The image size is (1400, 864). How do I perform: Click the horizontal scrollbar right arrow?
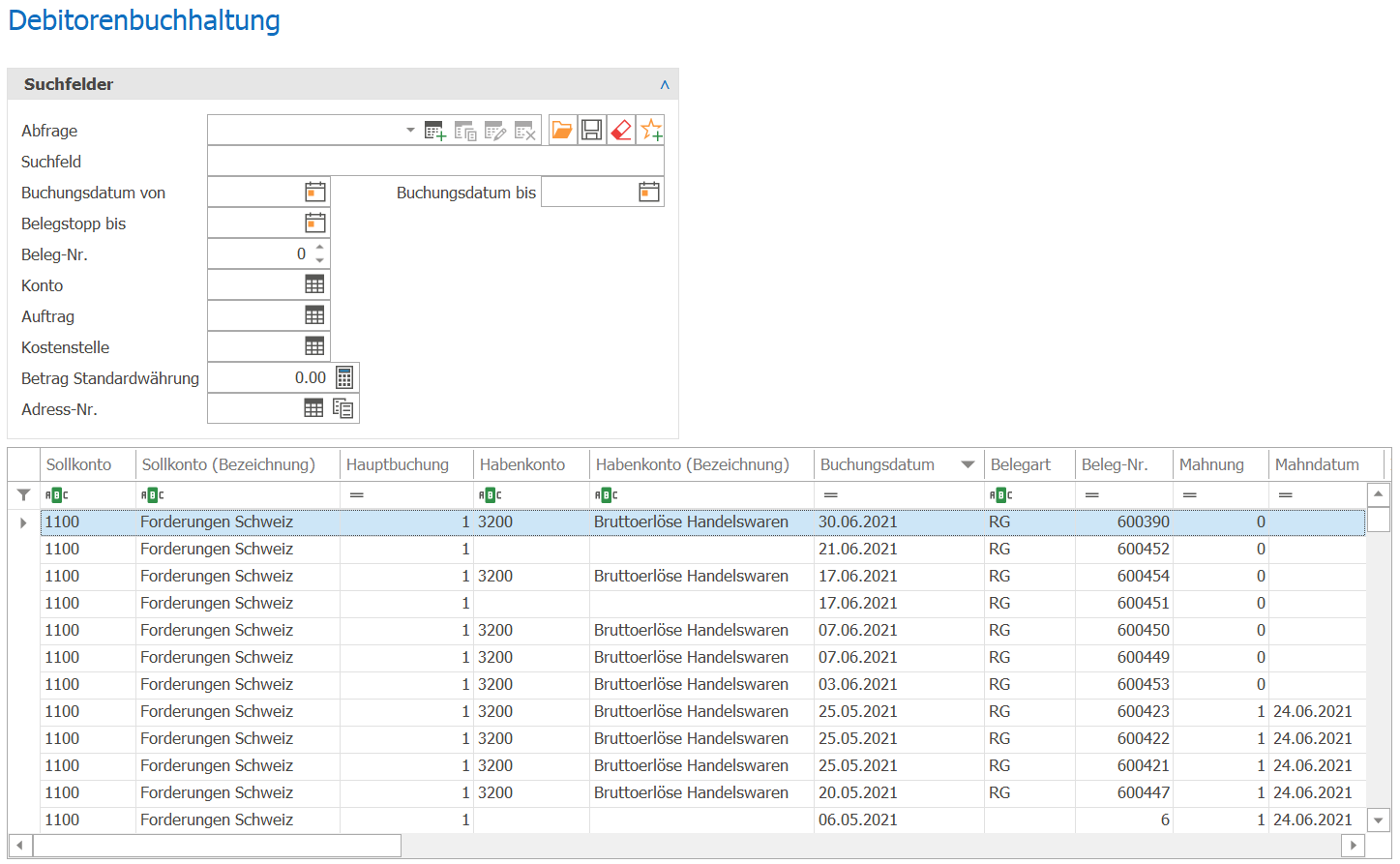pos(1354,846)
